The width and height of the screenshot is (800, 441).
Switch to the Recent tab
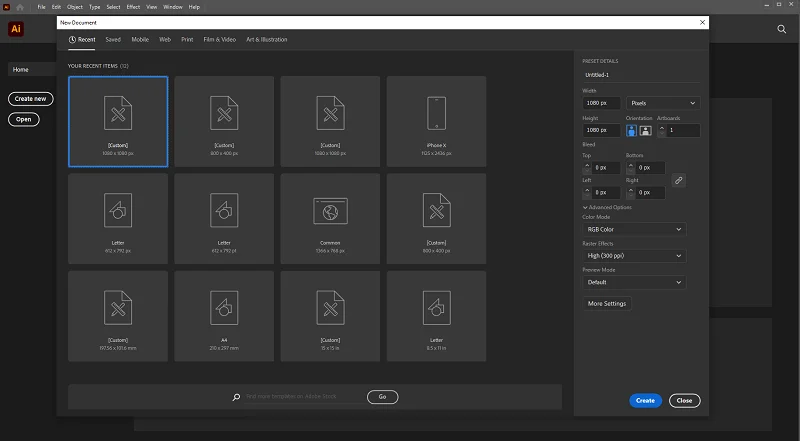pyautogui.click(x=82, y=39)
